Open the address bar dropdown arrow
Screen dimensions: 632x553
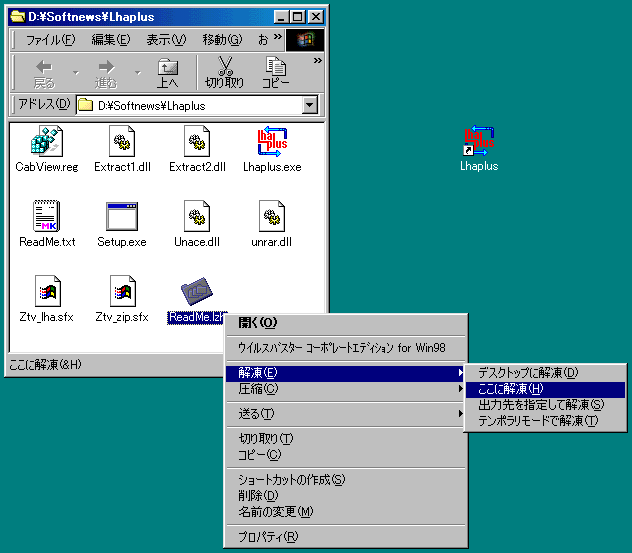coord(309,105)
